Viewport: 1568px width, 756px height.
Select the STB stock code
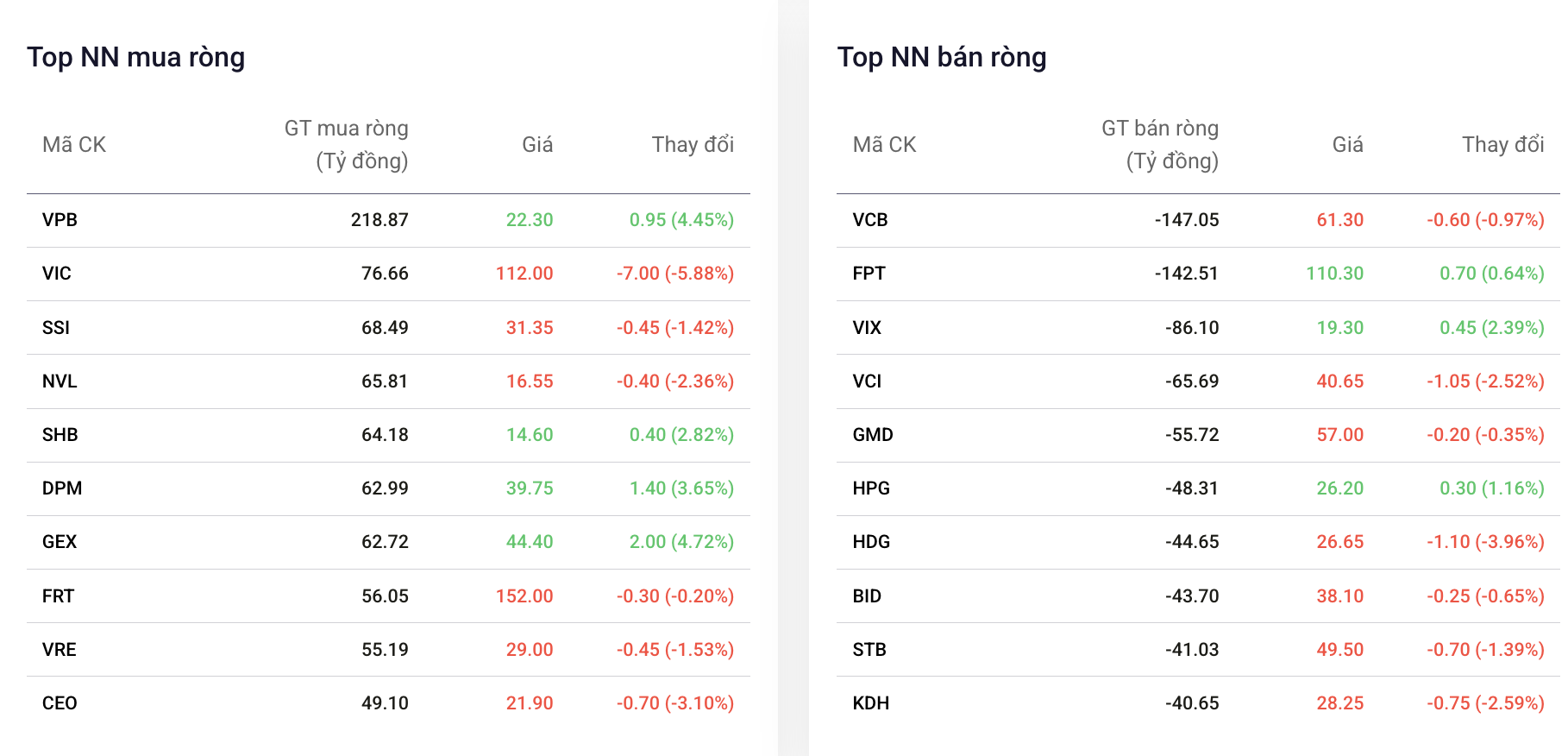tap(869, 650)
